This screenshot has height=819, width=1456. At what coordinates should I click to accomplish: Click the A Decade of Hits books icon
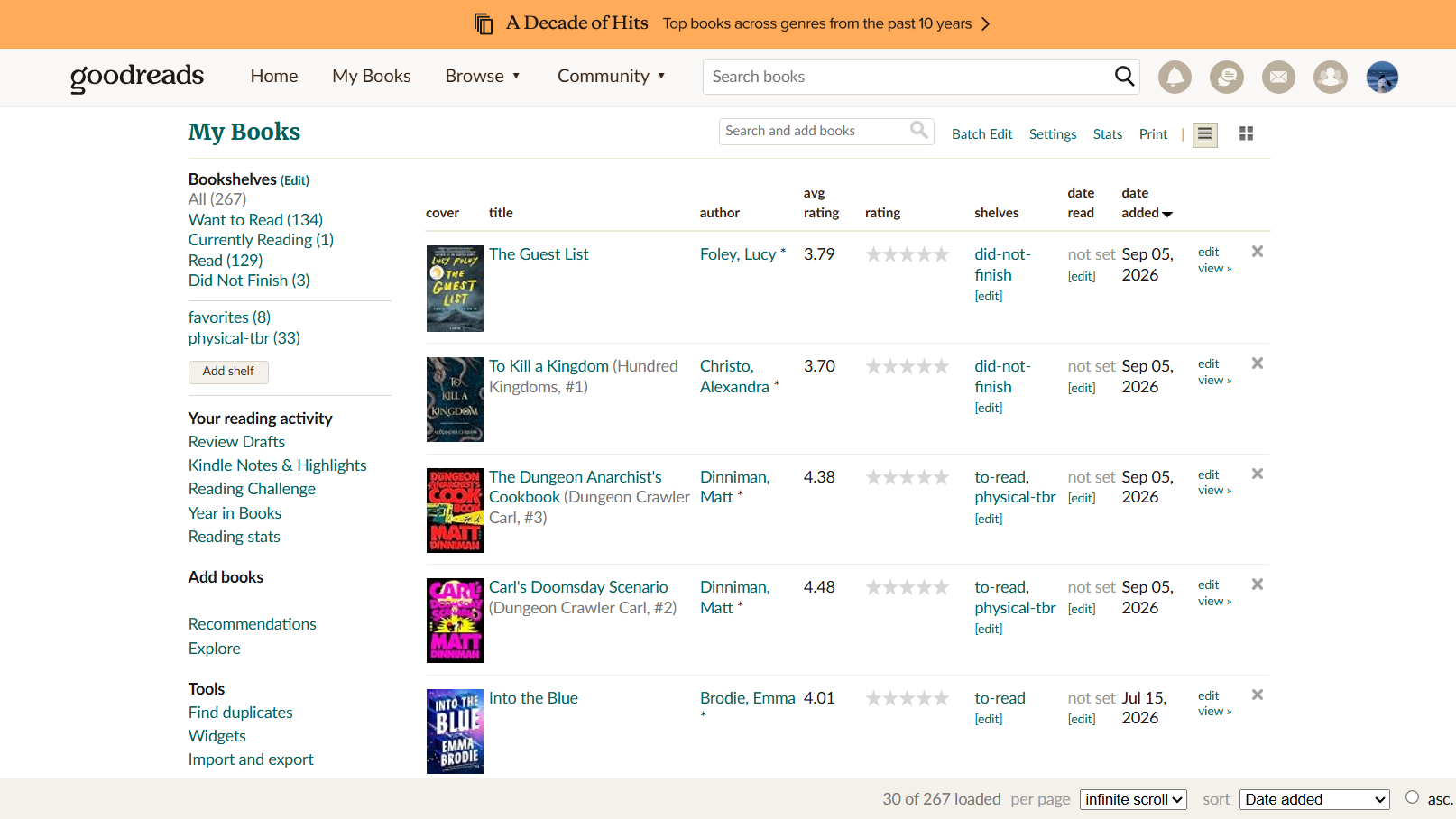484,23
